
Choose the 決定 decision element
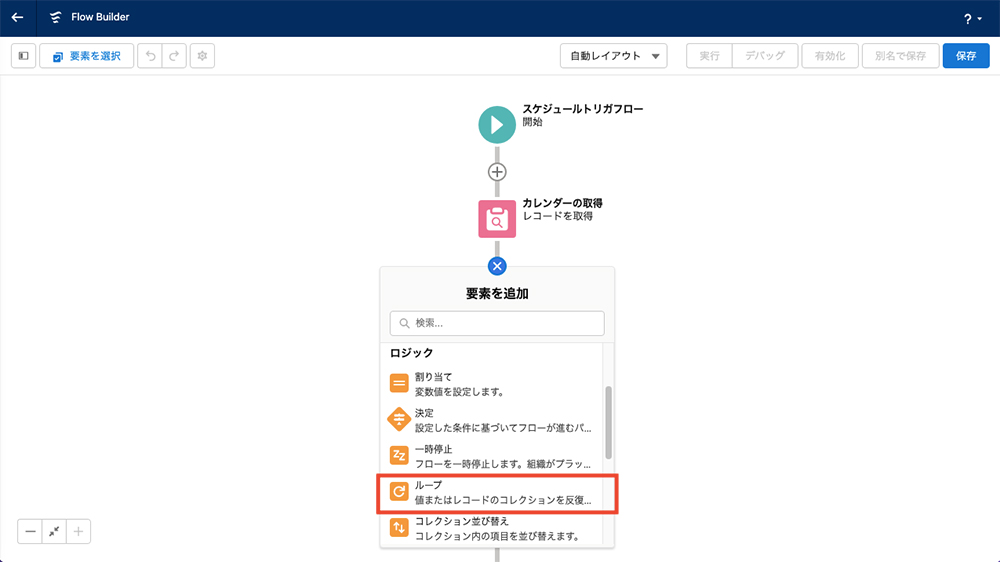click(491, 420)
